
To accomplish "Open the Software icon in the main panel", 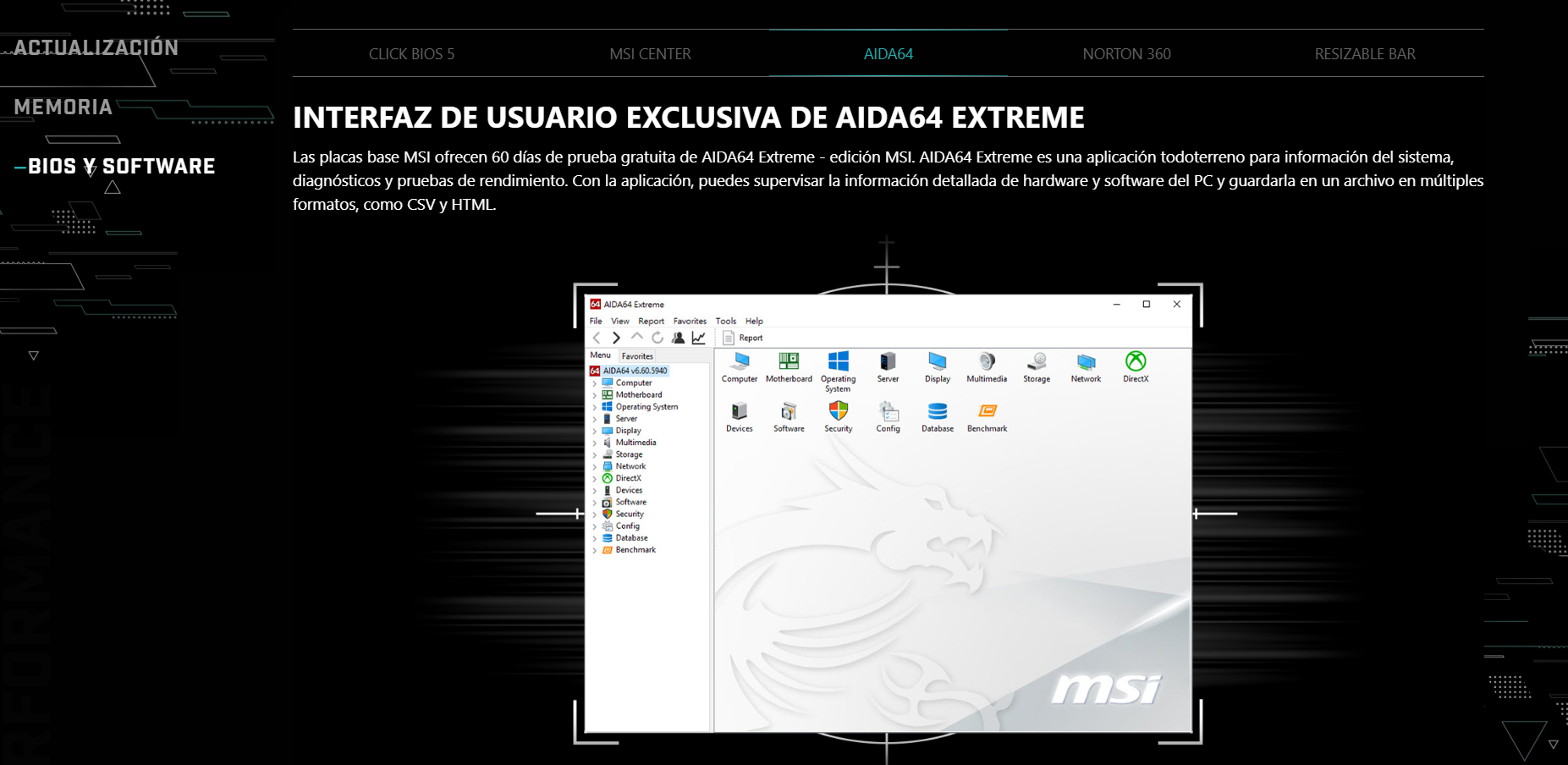I will click(789, 411).
